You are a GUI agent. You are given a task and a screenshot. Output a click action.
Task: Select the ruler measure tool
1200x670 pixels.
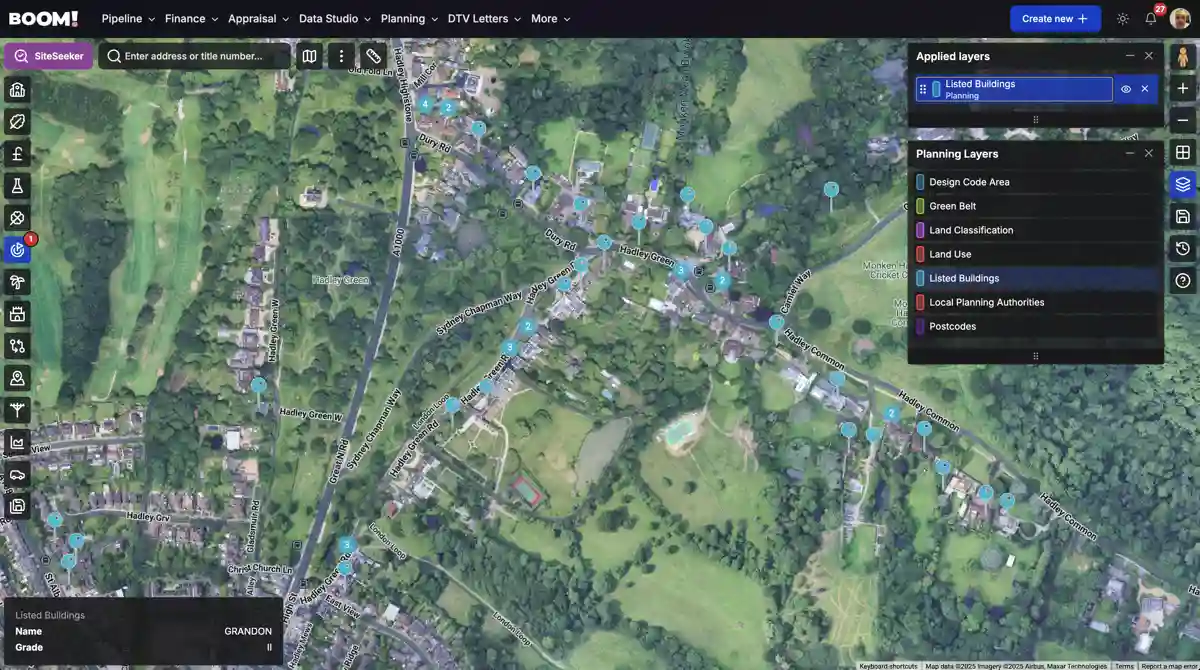pyautogui.click(x=373, y=57)
